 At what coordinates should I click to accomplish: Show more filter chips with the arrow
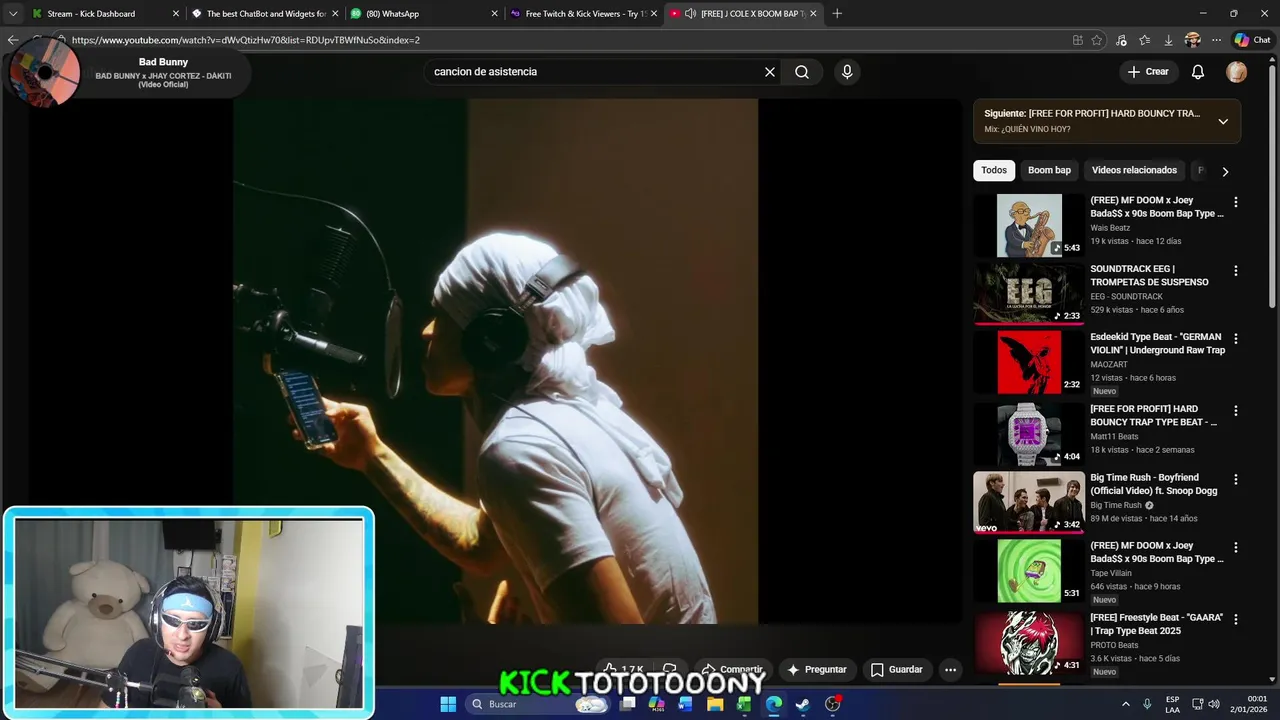tap(1225, 171)
